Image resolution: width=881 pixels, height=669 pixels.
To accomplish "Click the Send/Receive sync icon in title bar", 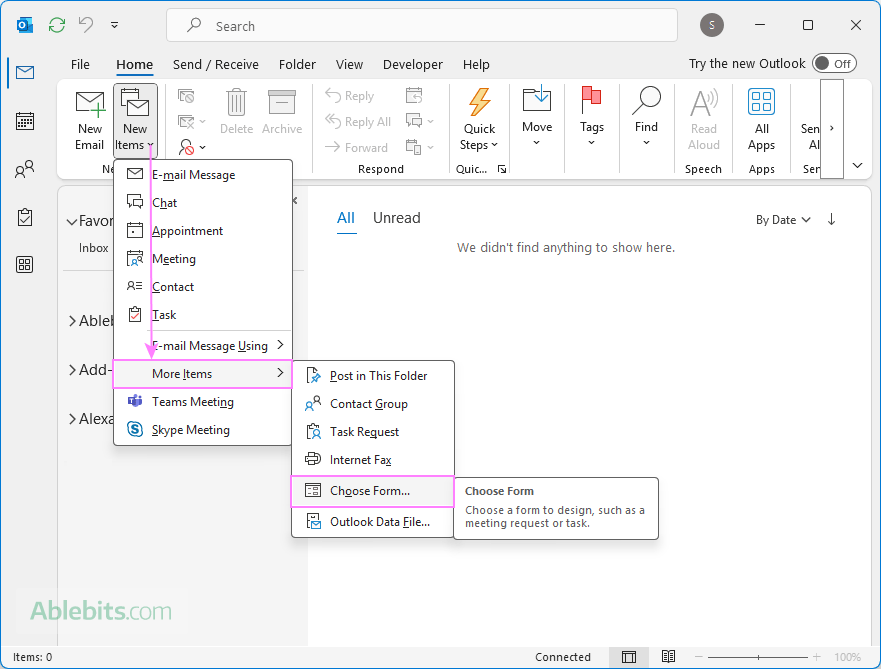I will [x=57, y=25].
